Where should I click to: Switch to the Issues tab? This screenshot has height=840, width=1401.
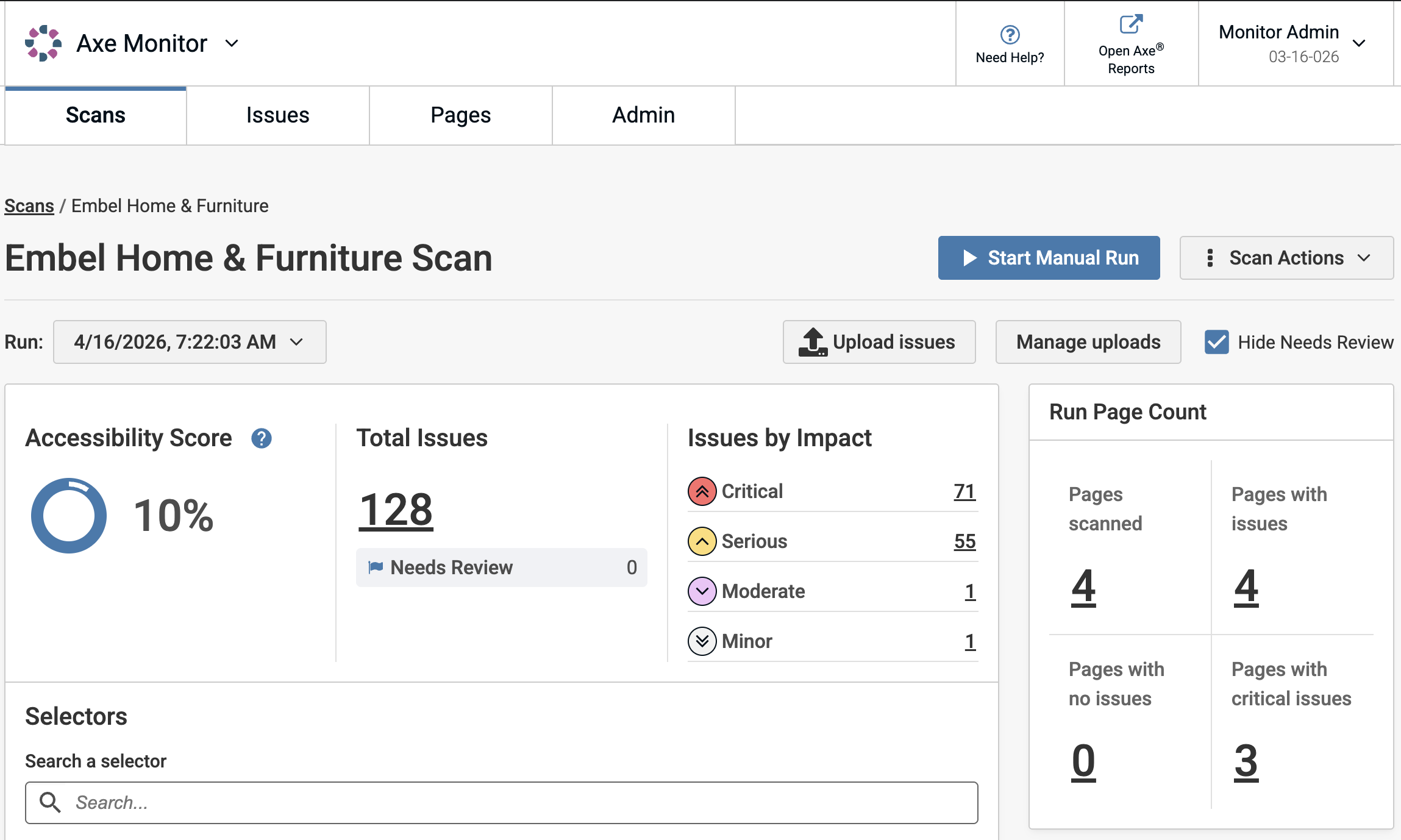pyautogui.click(x=277, y=115)
